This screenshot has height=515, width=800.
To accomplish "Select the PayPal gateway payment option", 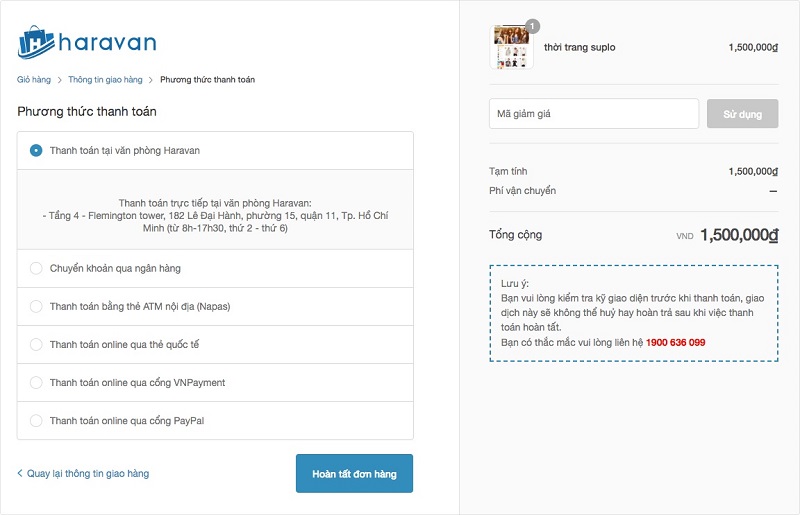I will (36, 421).
